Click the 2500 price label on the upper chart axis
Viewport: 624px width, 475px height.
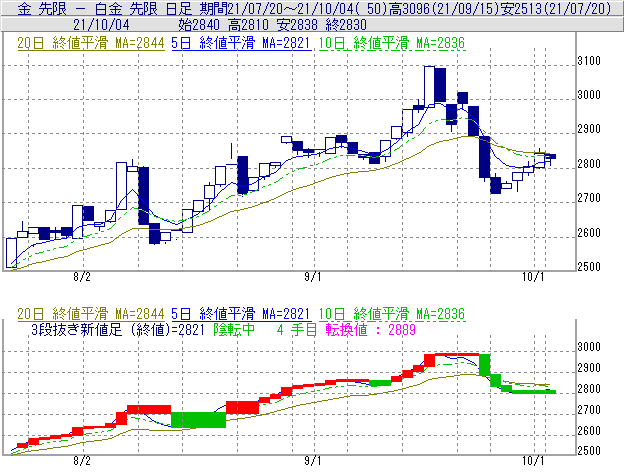pyautogui.click(x=589, y=267)
